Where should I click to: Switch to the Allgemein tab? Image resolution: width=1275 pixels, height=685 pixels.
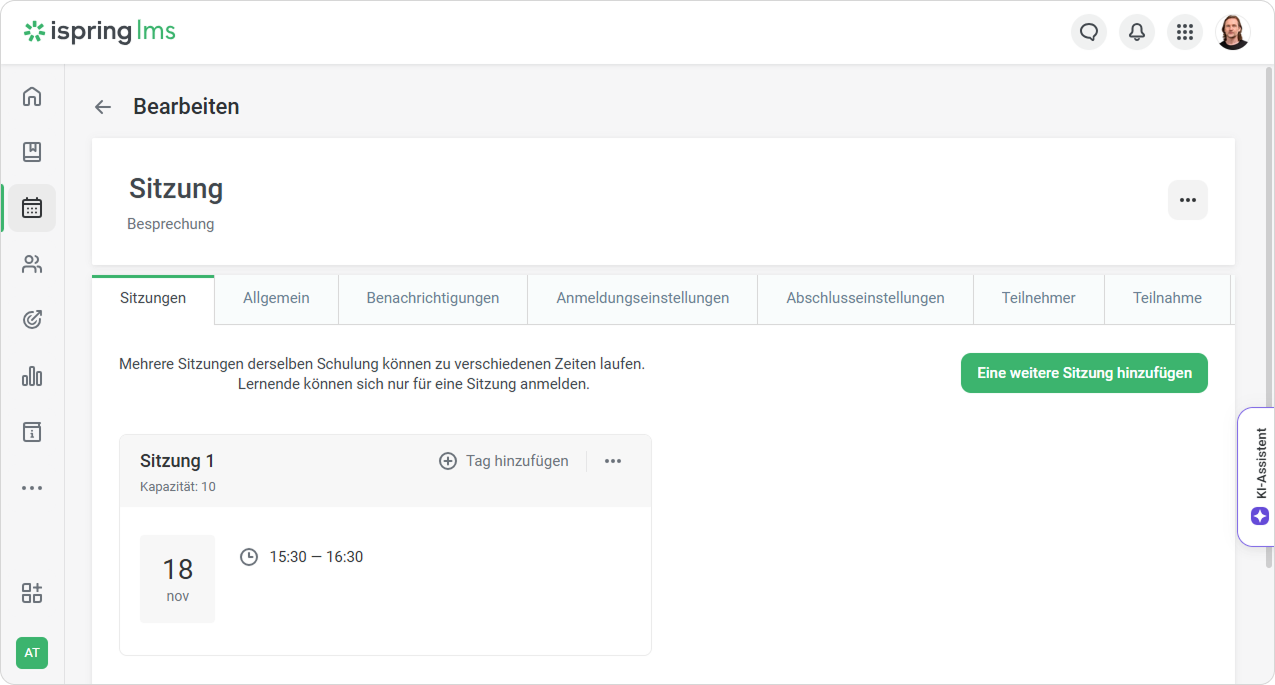[x=276, y=298]
